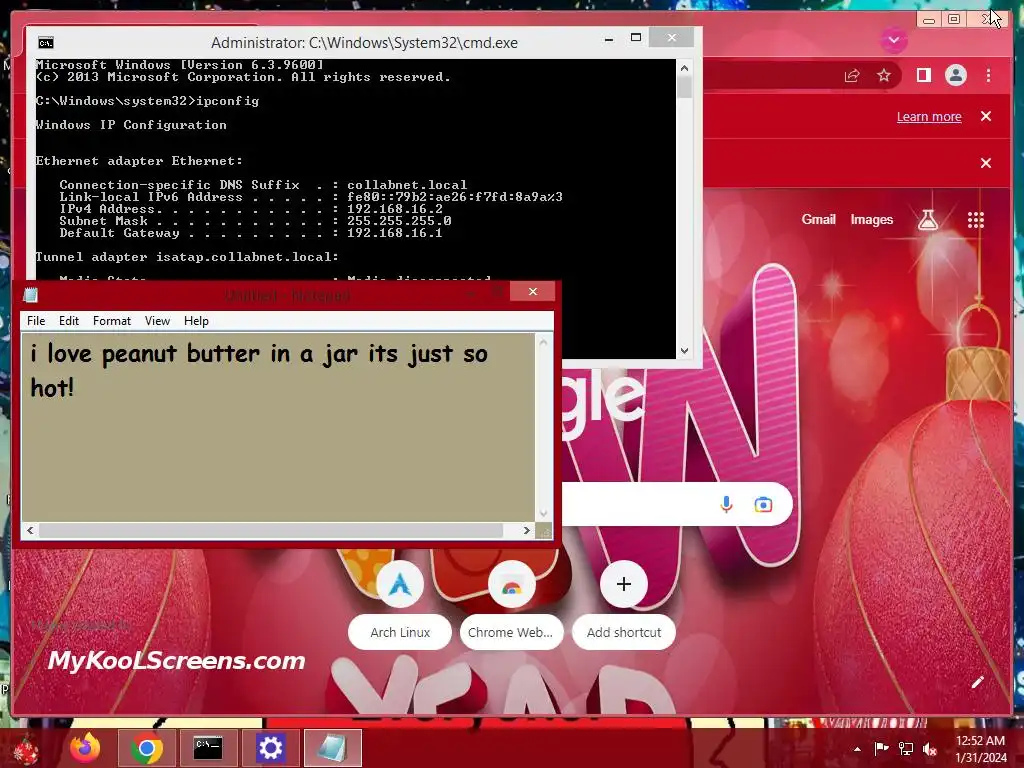Dismiss the Learn more infobar
Image resolution: width=1024 pixels, height=768 pixels.
[x=985, y=116]
